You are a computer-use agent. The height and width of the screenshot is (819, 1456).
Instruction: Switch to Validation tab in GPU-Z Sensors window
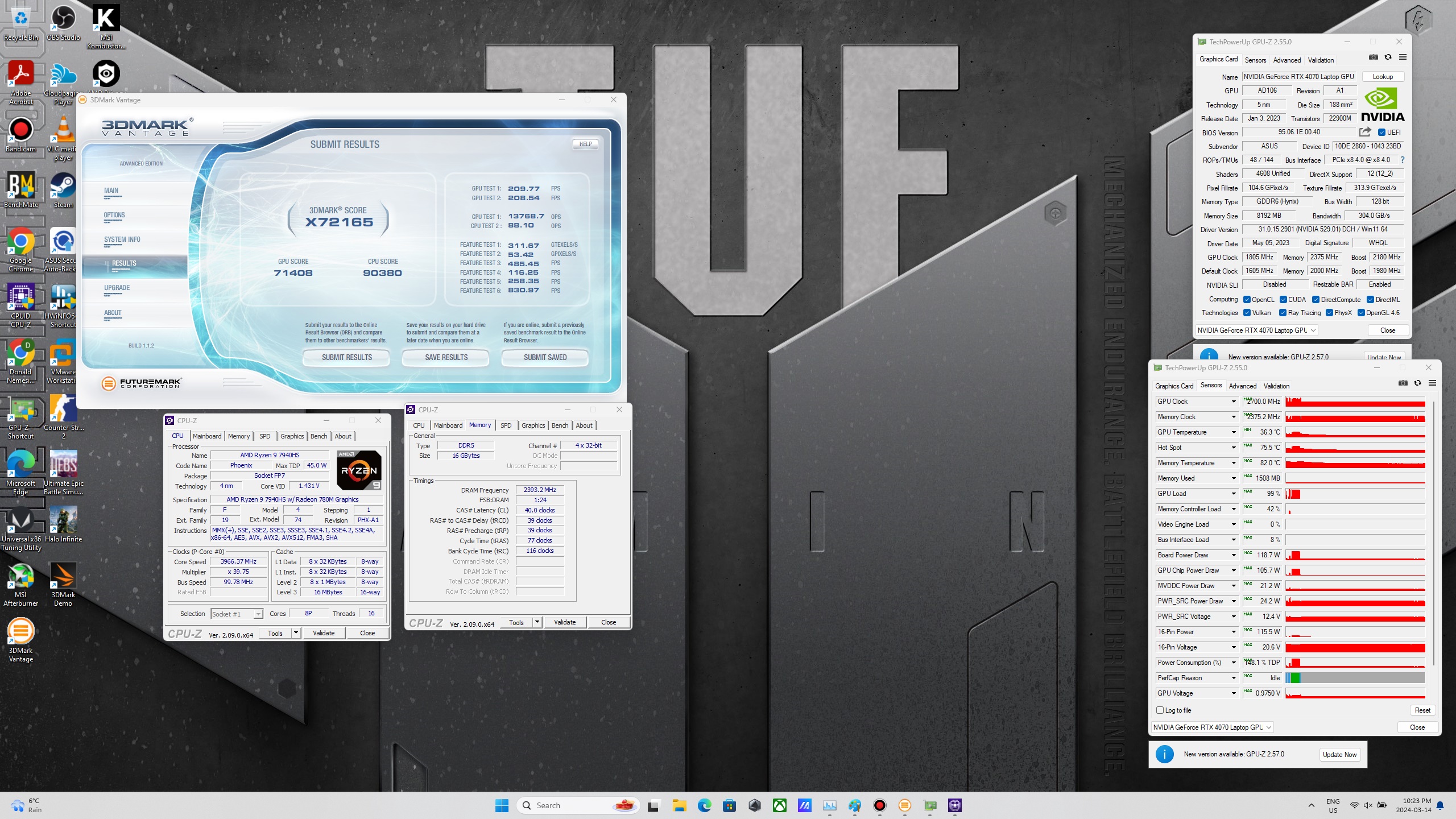coord(1276,386)
